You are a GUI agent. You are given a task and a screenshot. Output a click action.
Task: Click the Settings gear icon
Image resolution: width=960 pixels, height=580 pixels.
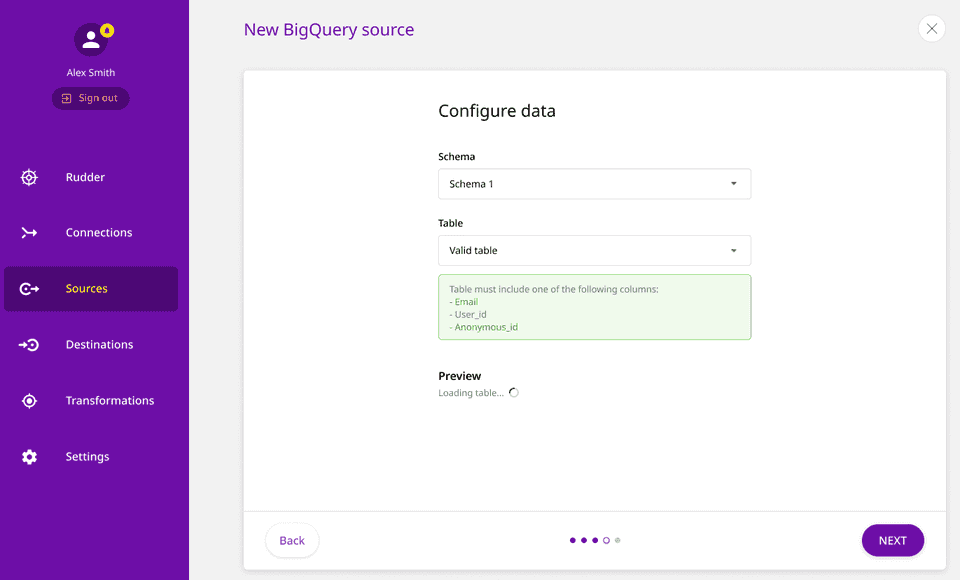click(29, 457)
